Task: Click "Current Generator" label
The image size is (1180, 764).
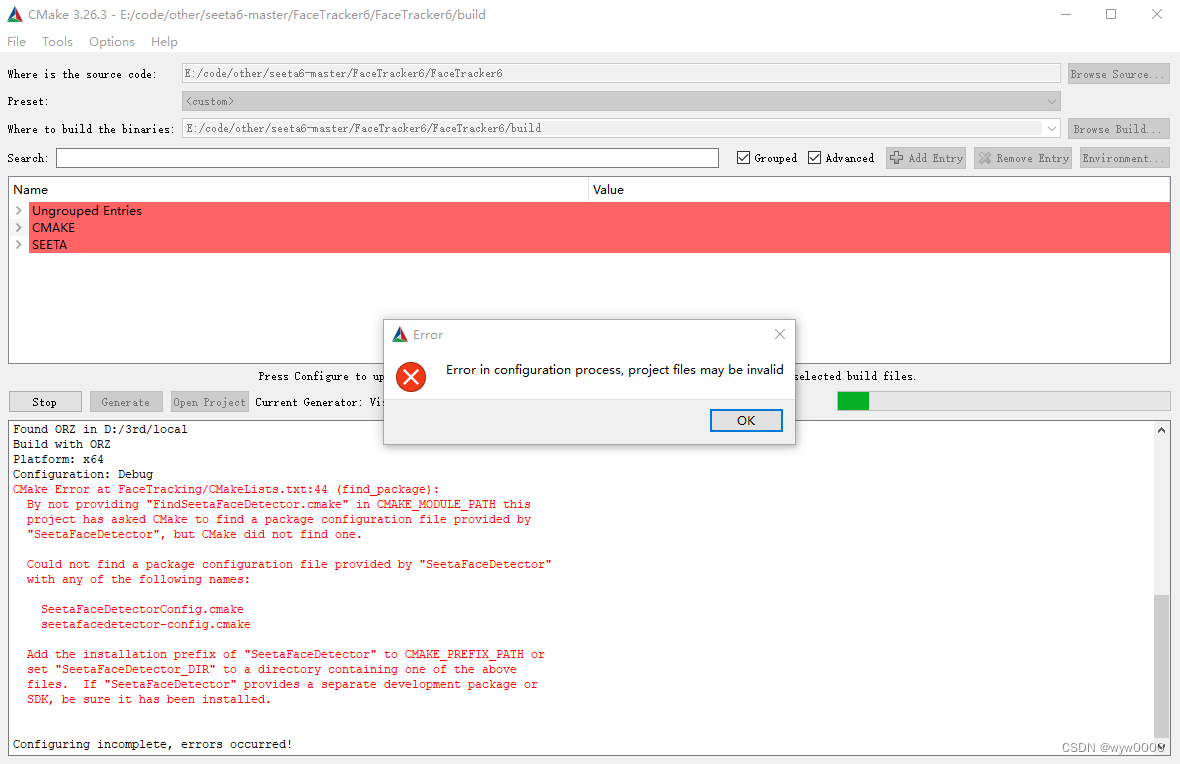Action: tap(309, 402)
